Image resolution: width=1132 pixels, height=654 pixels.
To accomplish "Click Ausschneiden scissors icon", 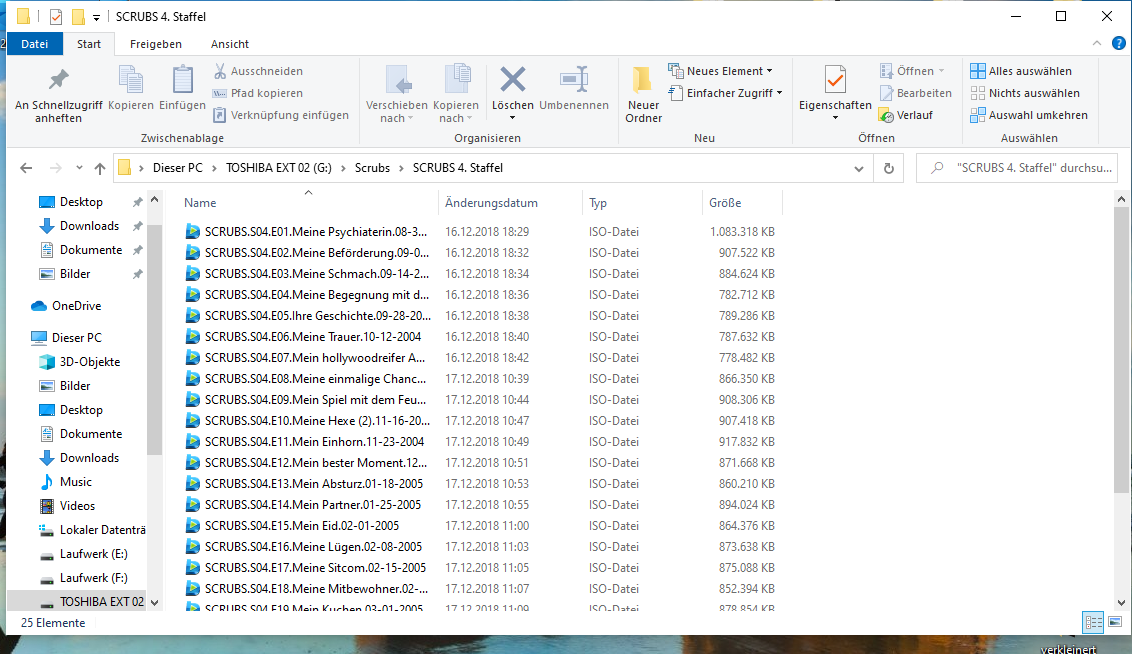I will (220, 71).
